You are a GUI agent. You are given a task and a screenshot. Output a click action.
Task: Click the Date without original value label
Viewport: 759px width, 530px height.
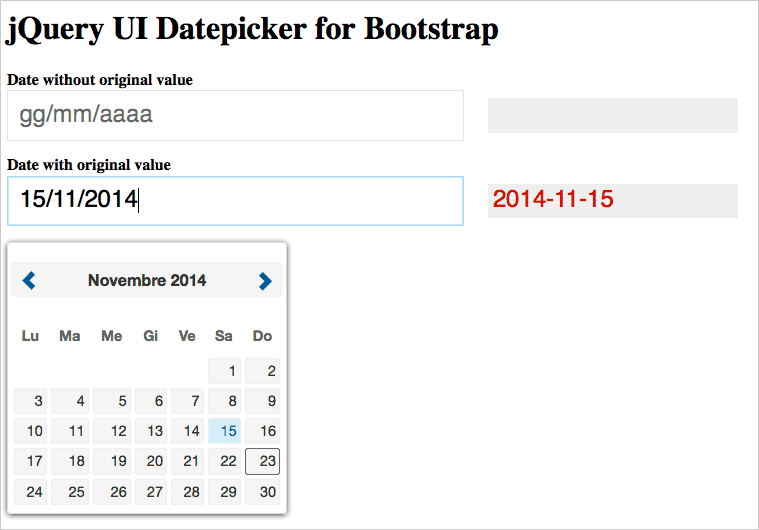coord(100,80)
